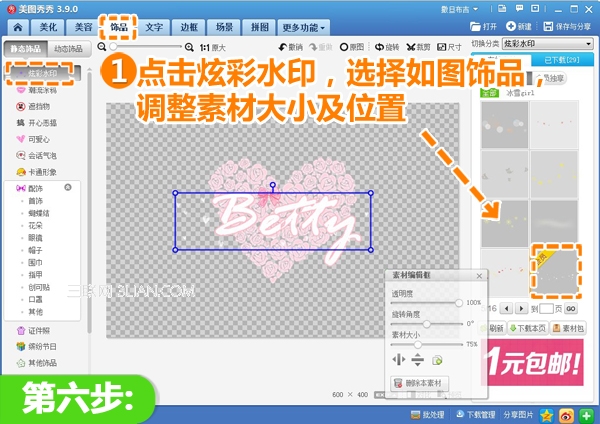The height and width of the screenshot is (424, 600).
Task: Click the title bar mini-mode icon
Action: (x=535, y=8)
